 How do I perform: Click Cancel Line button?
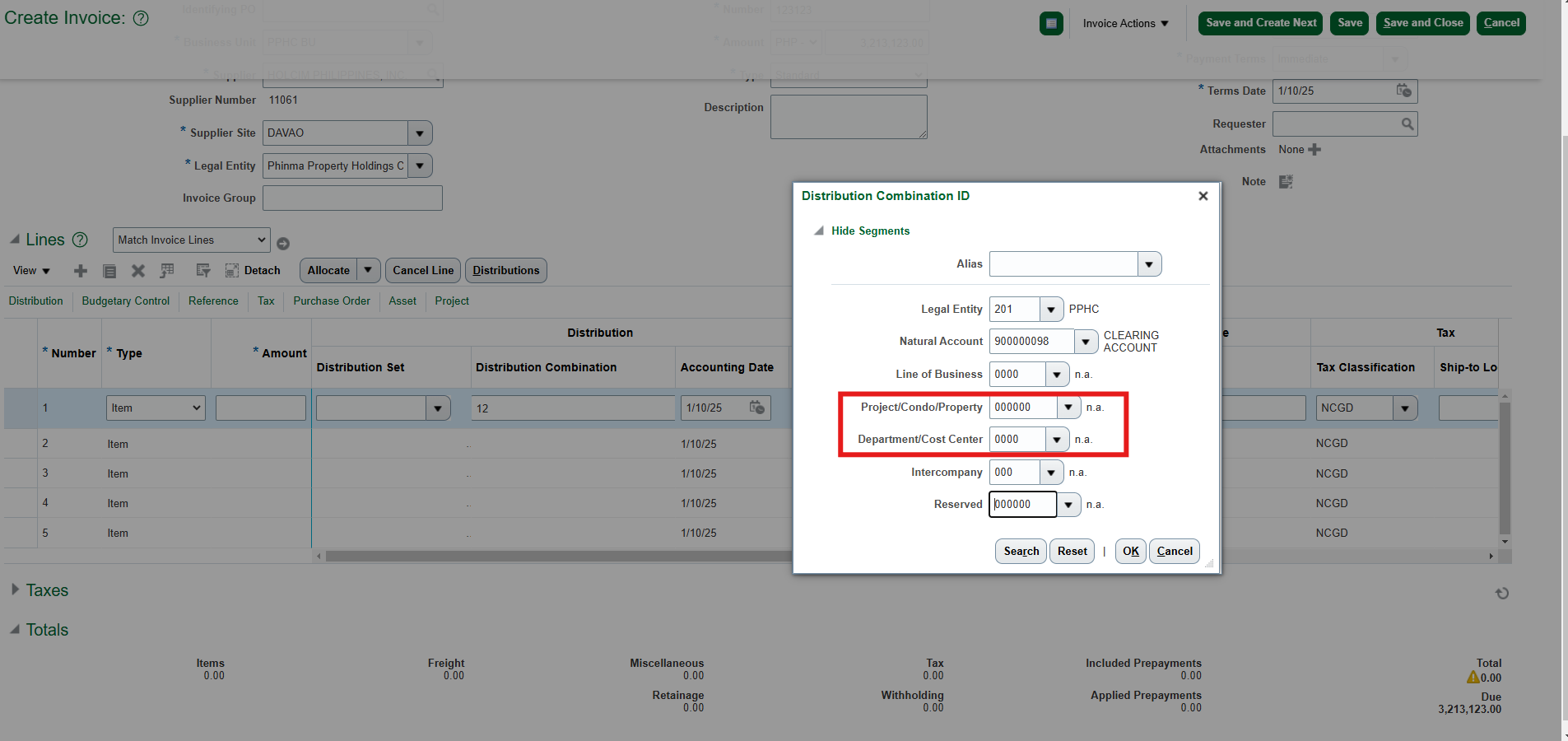[x=423, y=270]
